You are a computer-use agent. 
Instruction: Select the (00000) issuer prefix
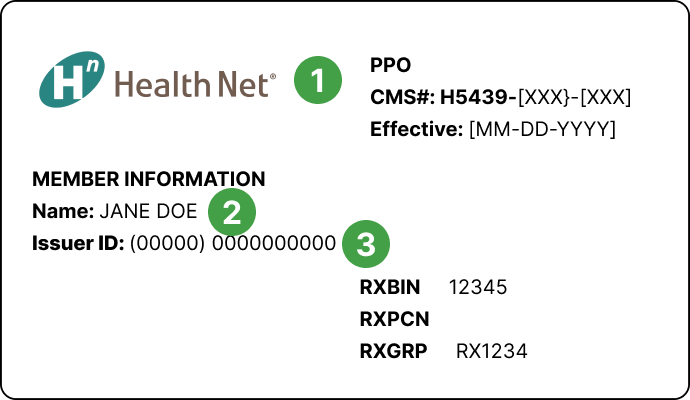click(x=168, y=243)
